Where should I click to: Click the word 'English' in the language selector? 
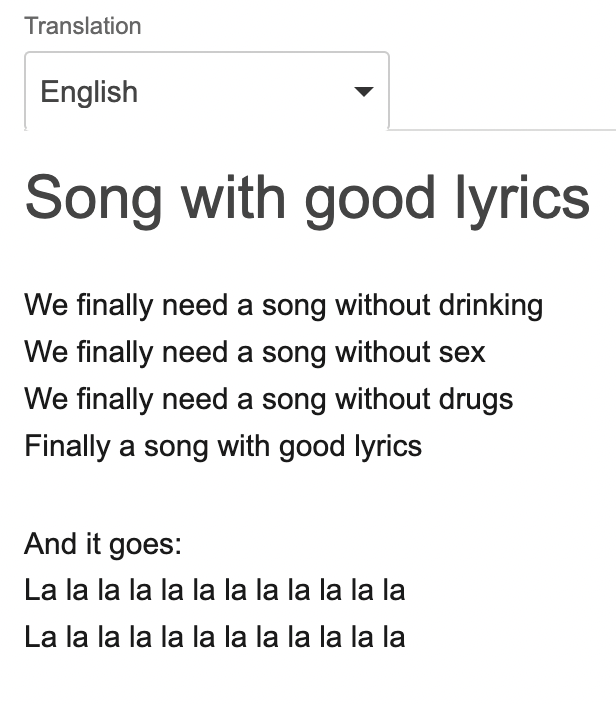tap(89, 92)
